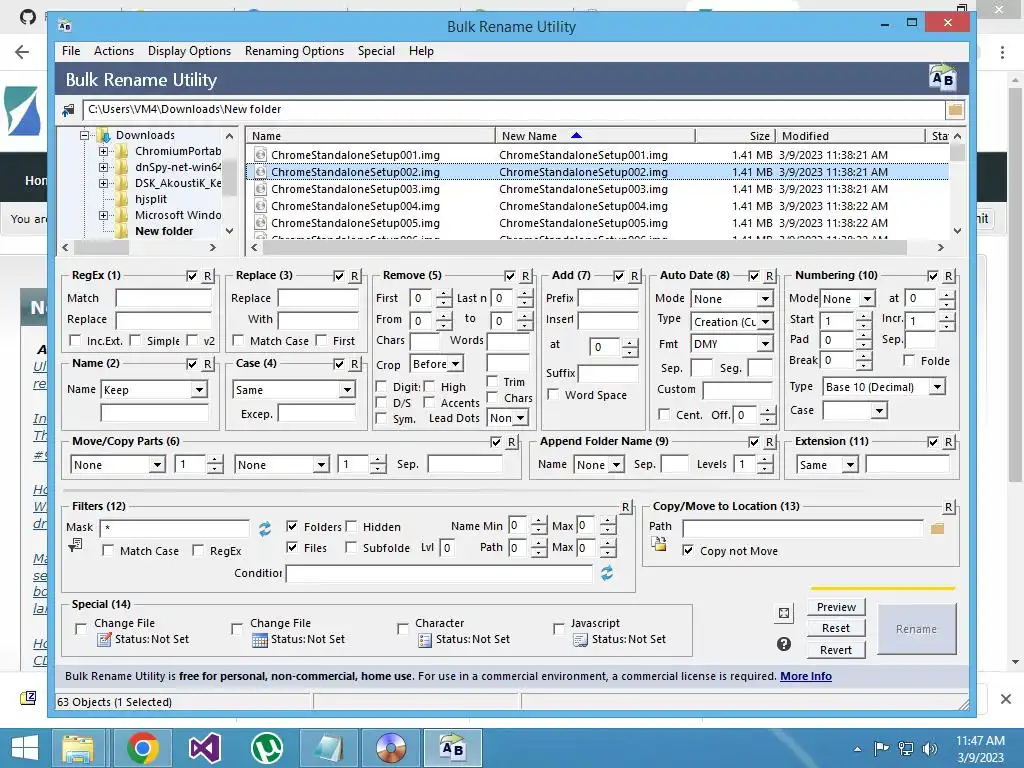Screen dimensions: 1024x768
Task: Enable the Inc.Ext. checkbox in RegEx
Action: coord(75,340)
